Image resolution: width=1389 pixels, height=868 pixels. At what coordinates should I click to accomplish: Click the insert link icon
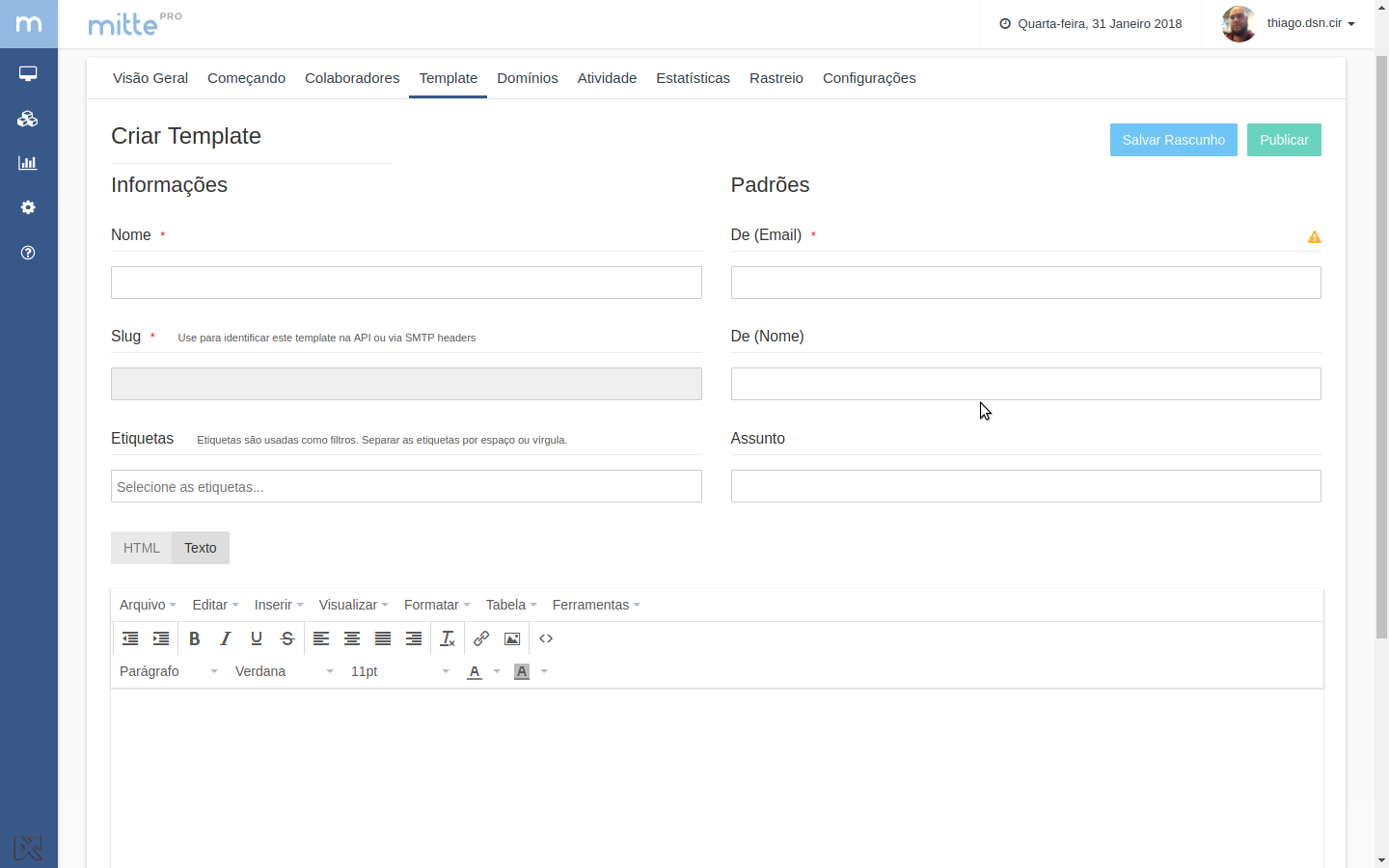tap(481, 638)
